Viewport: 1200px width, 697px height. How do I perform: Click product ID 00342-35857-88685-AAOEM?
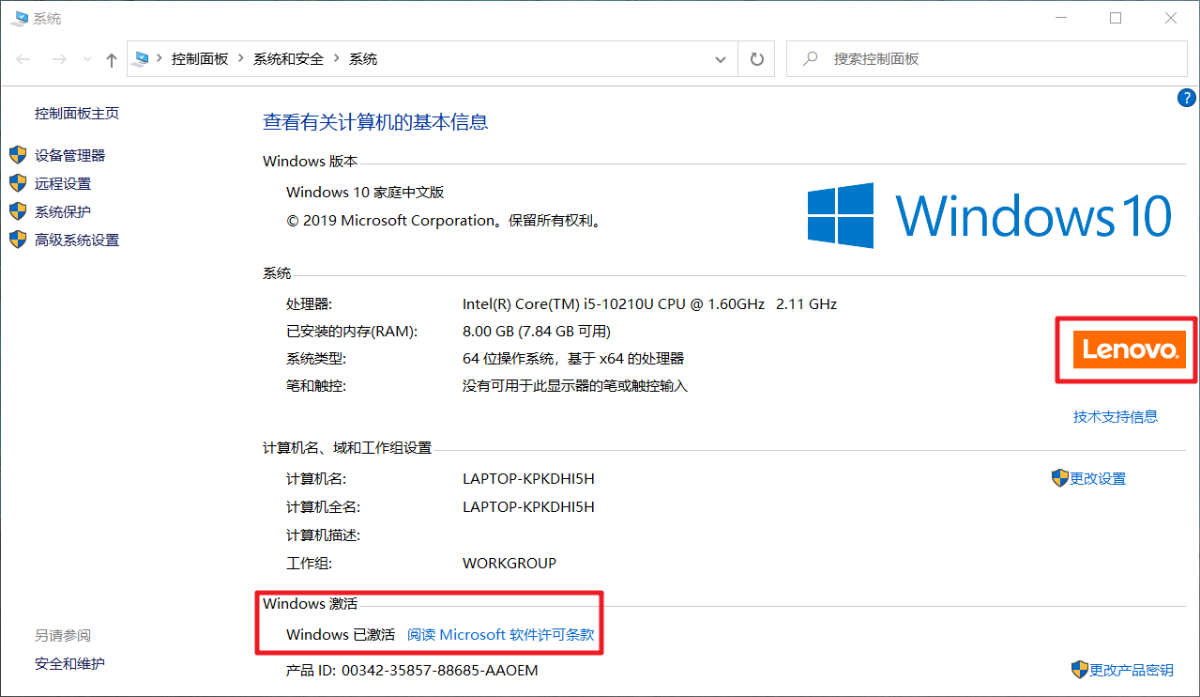(440, 670)
